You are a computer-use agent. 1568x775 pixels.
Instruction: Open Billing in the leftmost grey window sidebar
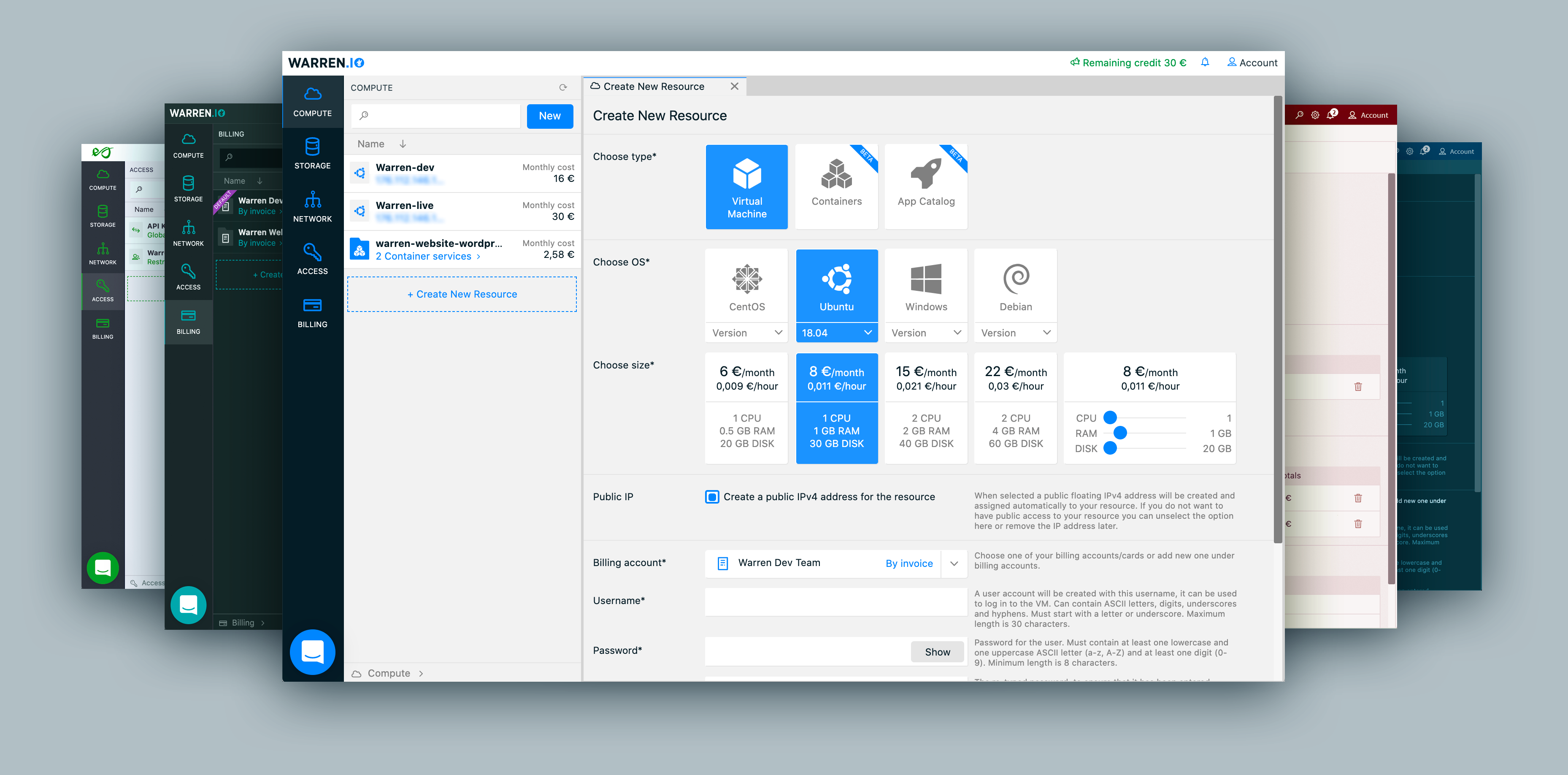click(102, 328)
